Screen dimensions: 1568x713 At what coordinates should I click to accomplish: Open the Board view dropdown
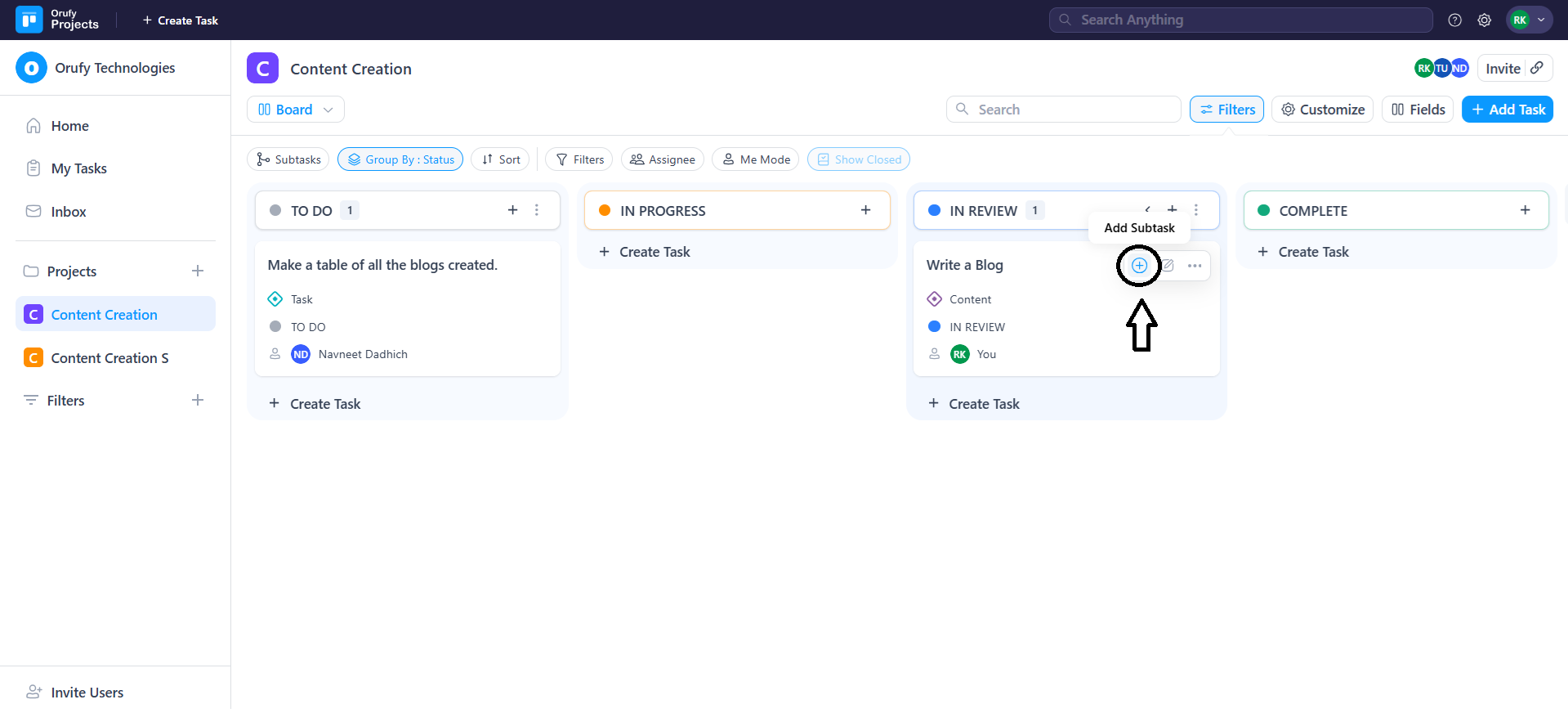[295, 110]
